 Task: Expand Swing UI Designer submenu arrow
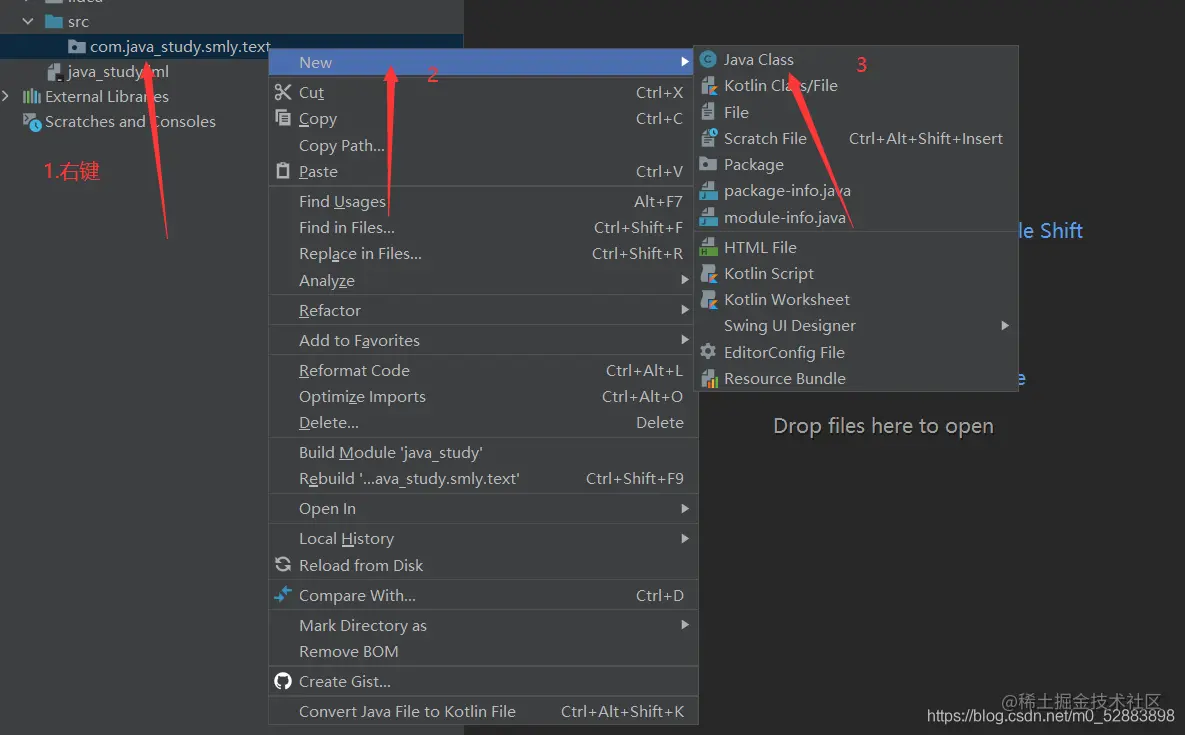point(1004,326)
